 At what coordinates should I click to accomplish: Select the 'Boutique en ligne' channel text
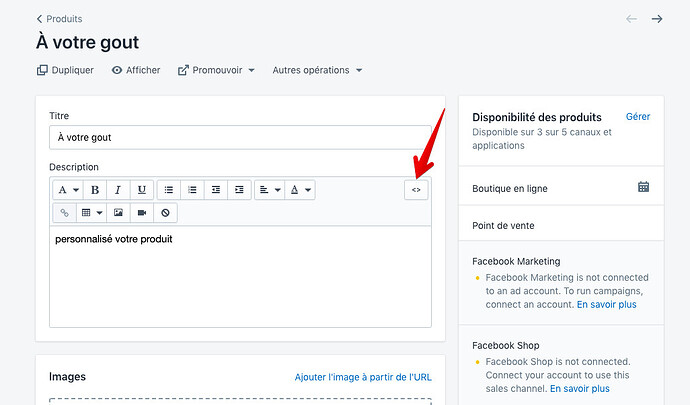pyautogui.click(x=510, y=189)
